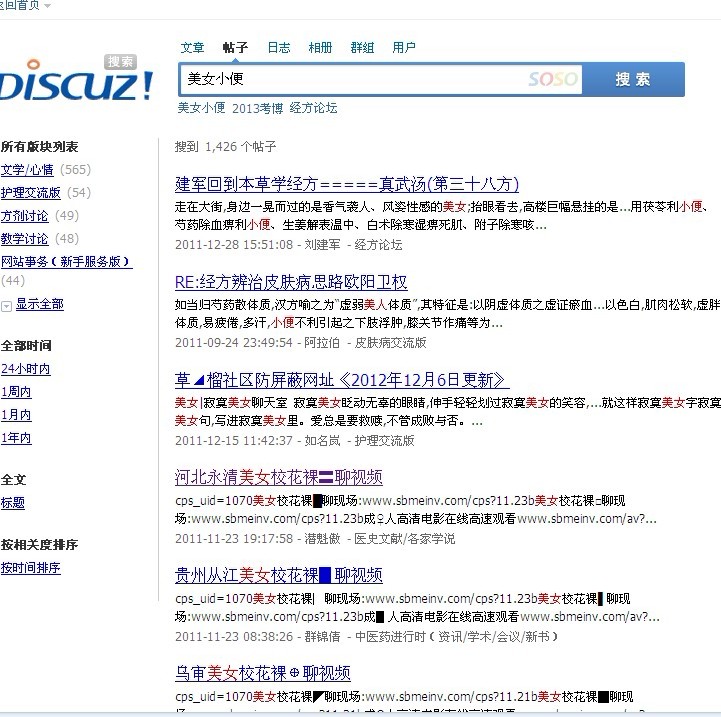Click the 返回首页 text link
The height and width of the screenshot is (717, 721).
(20, 6)
